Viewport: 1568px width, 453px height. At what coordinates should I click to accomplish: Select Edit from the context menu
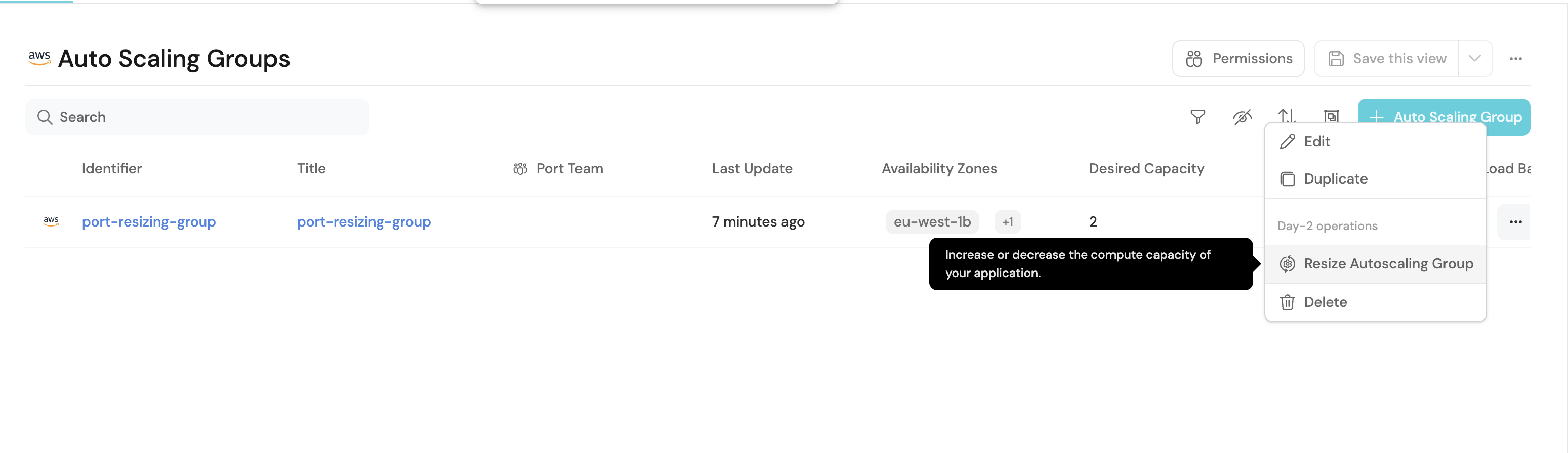[x=1316, y=142]
